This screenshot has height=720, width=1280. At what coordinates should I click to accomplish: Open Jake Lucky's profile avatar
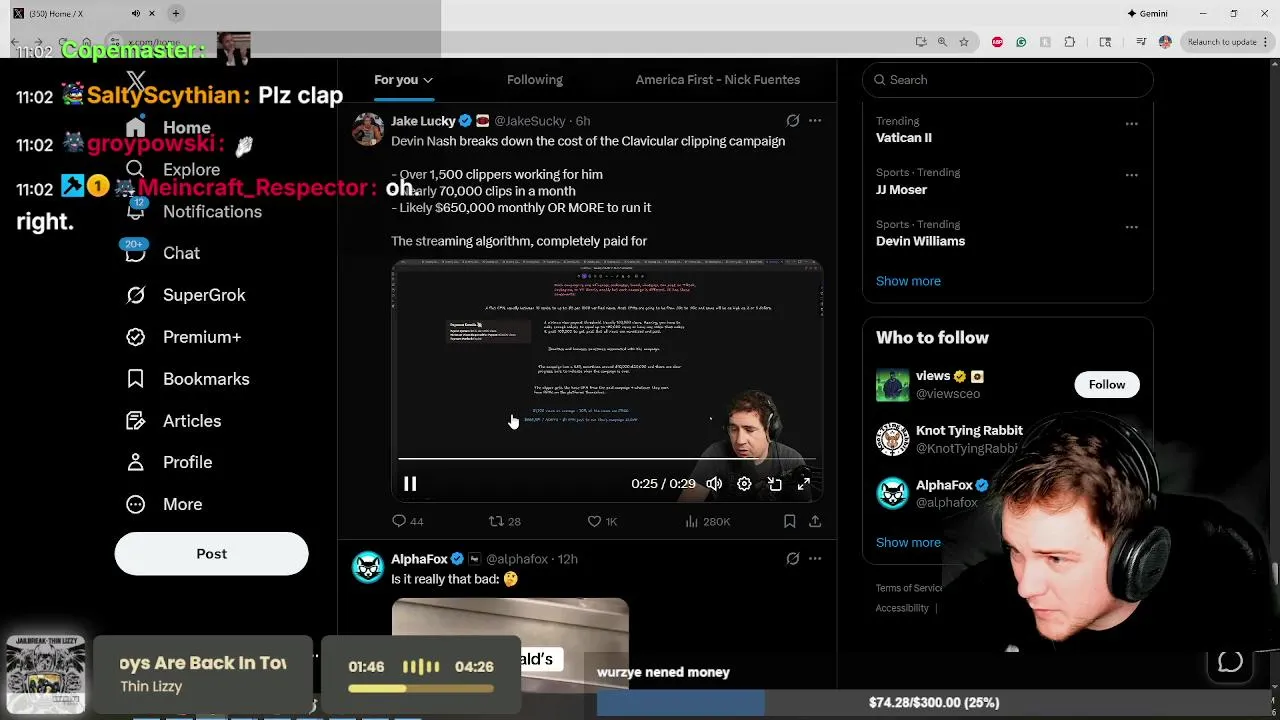point(367,129)
